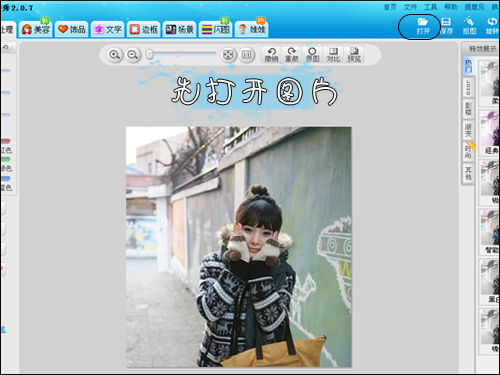Click the 提意见 feedback link
This screenshot has height=375, width=500.
[x=475, y=7]
